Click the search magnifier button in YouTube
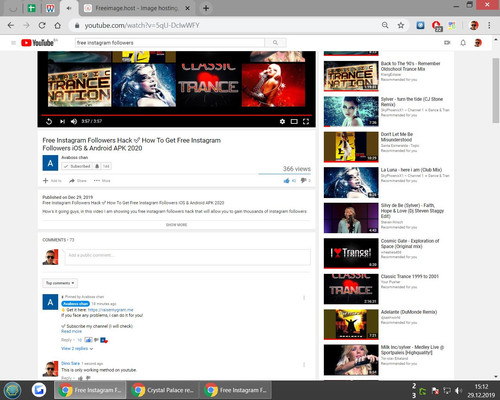500x400 pixels. pos(275,43)
